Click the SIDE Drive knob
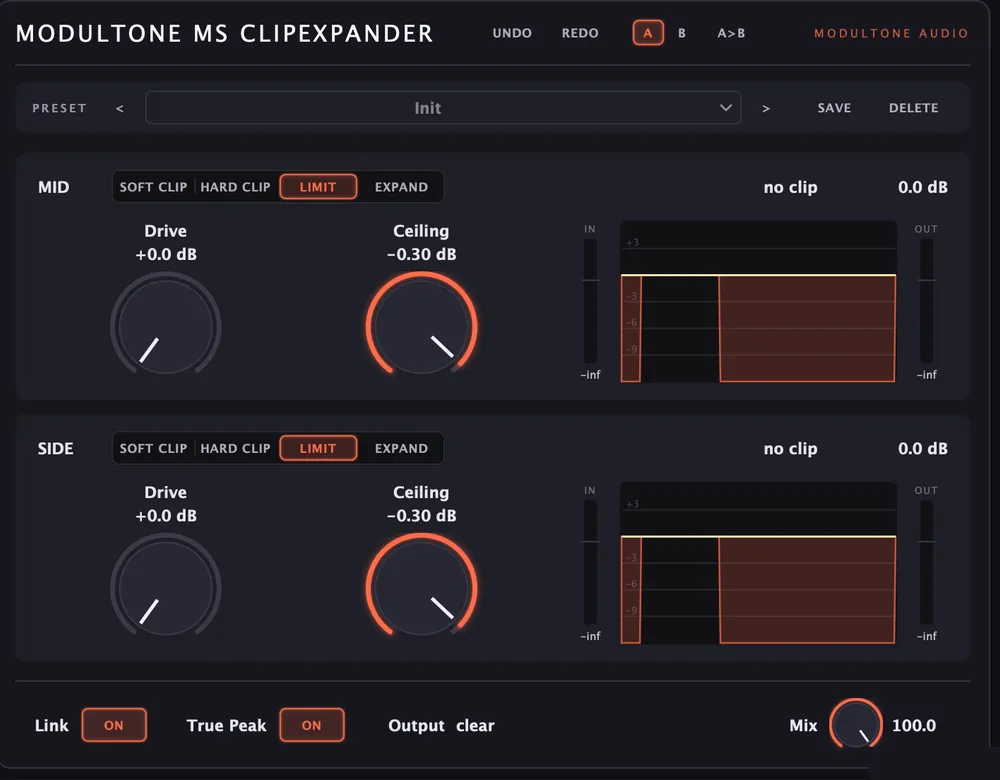 (x=166, y=588)
